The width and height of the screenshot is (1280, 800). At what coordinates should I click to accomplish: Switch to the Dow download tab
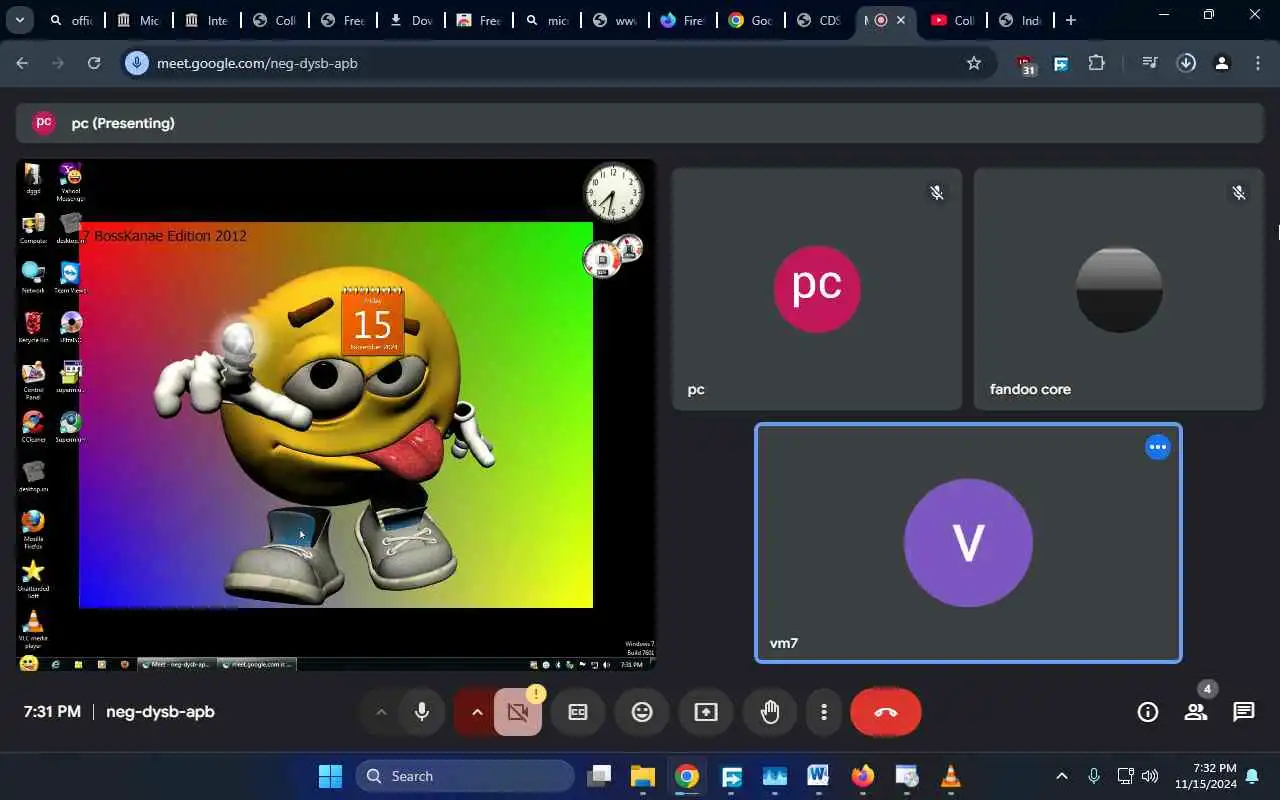pos(410,20)
